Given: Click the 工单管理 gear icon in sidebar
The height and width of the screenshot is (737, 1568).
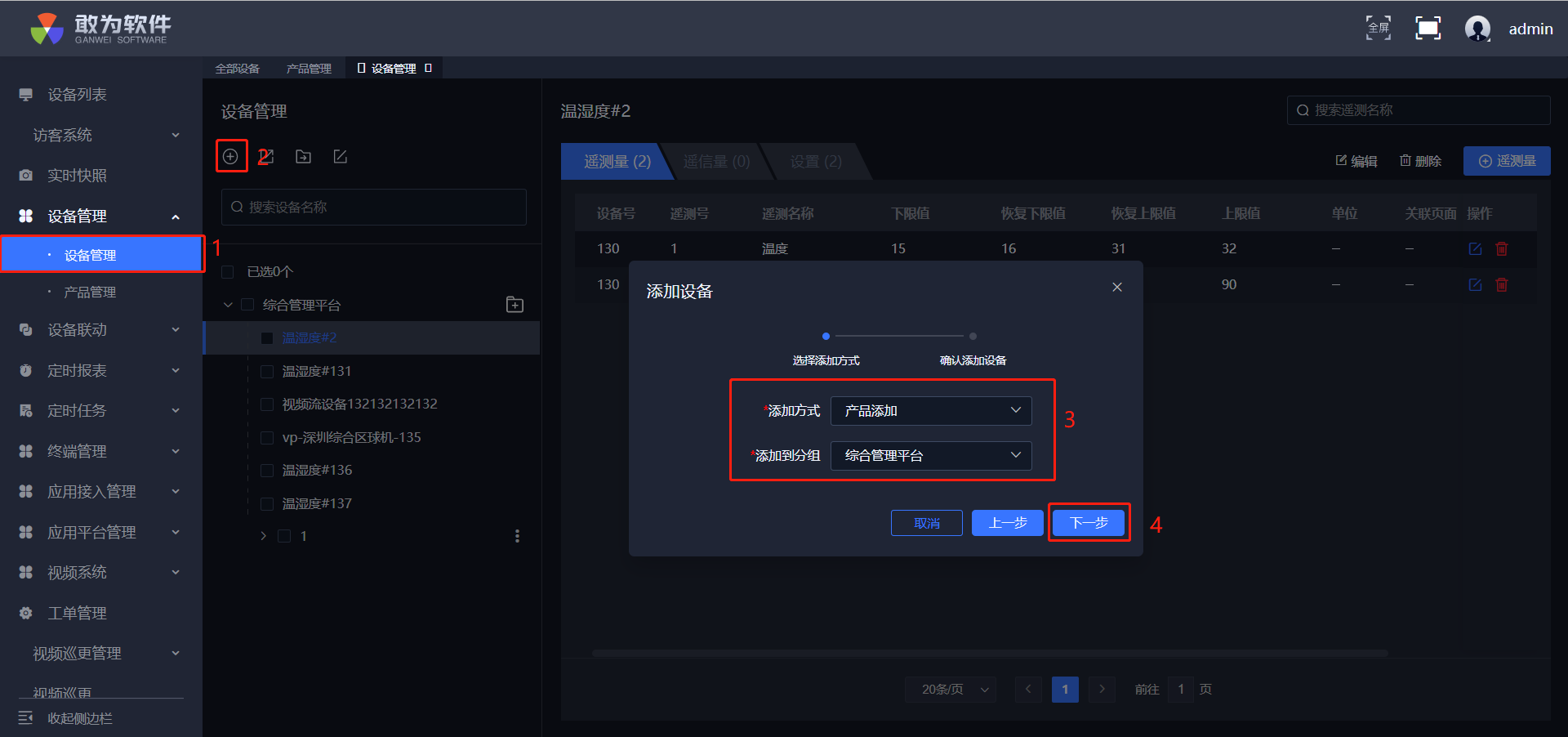Looking at the screenshot, I should point(26,613).
